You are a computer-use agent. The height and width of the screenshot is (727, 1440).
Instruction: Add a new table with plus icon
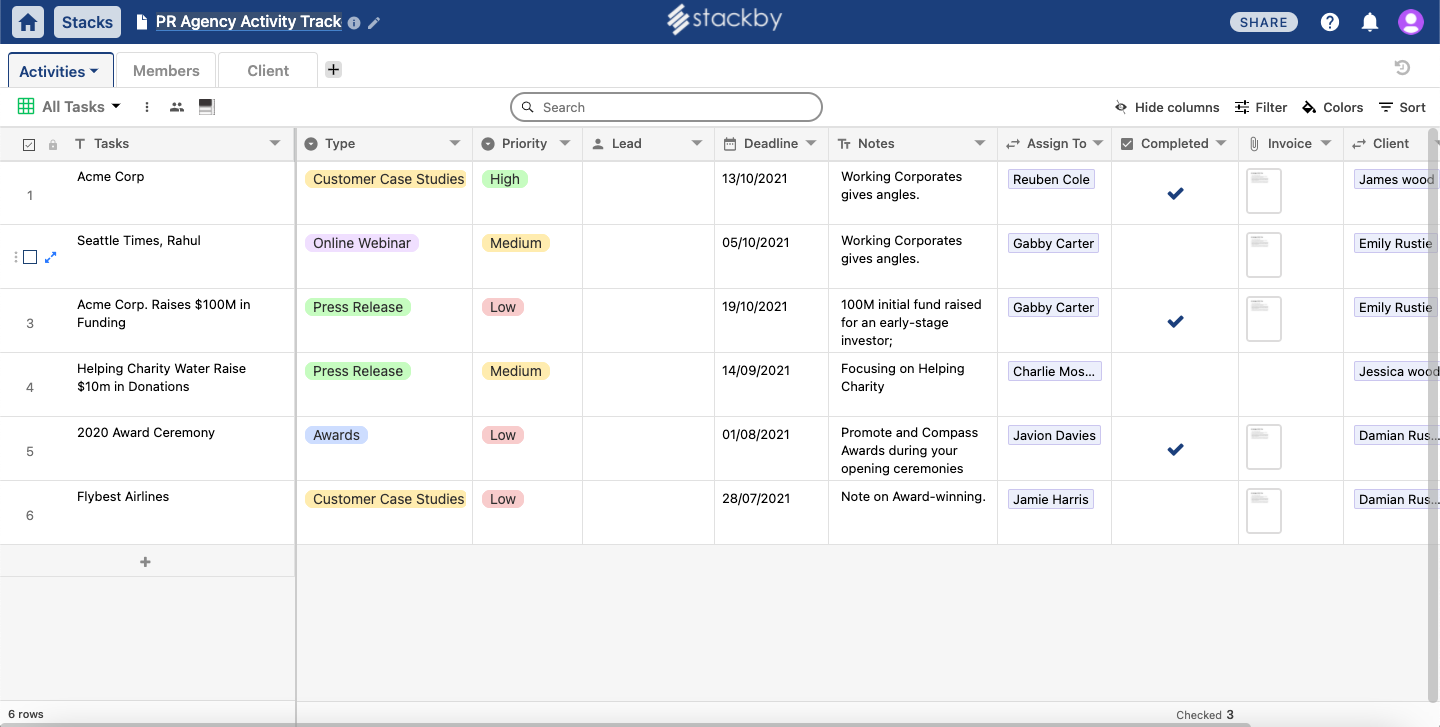(334, 70)
